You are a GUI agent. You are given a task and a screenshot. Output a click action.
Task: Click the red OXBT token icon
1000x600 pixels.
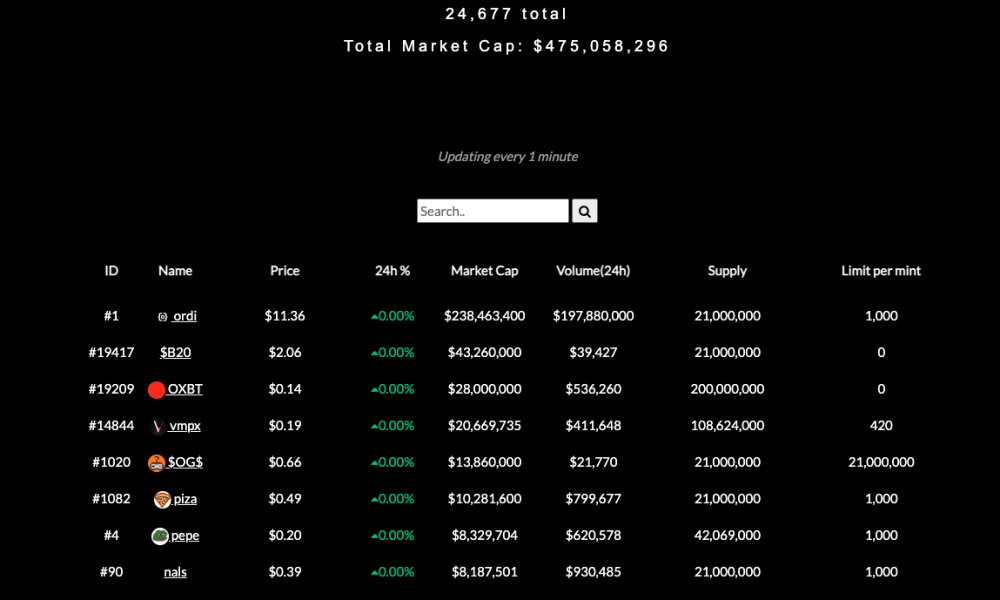coord(156,390)
